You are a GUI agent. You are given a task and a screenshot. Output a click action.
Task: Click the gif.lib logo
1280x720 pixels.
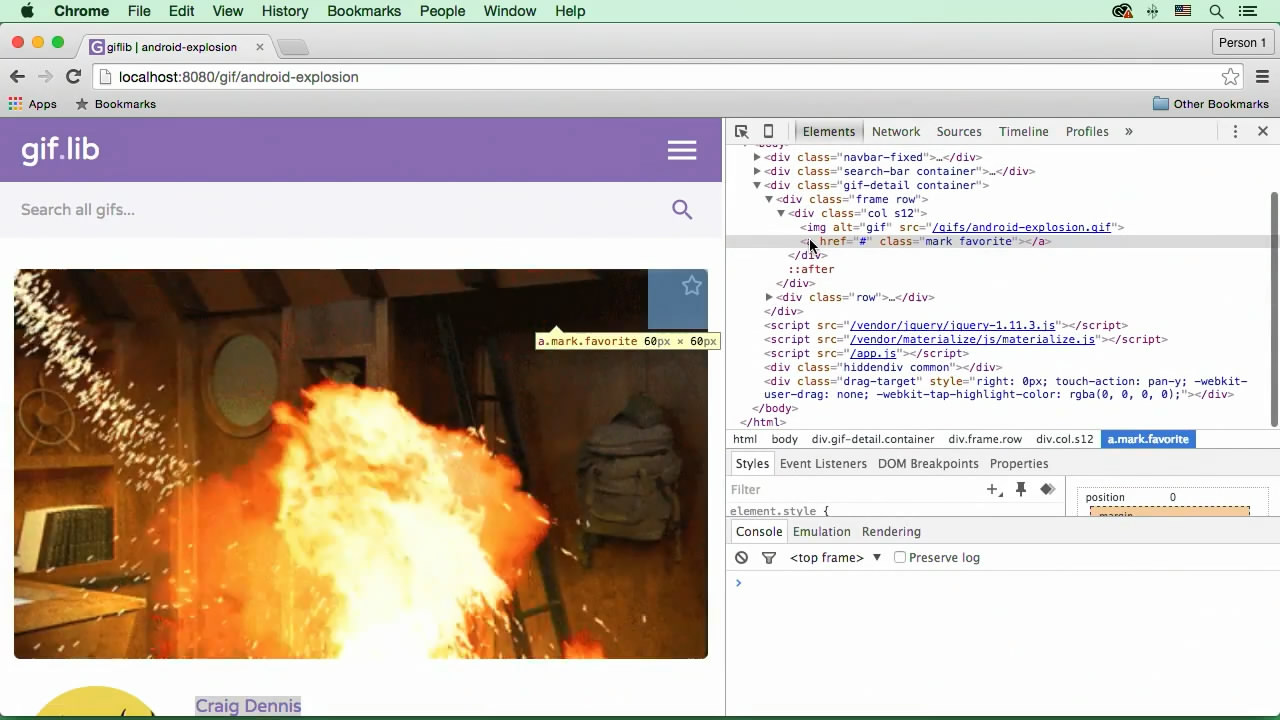pyautogui.click(x=60, y=150)
